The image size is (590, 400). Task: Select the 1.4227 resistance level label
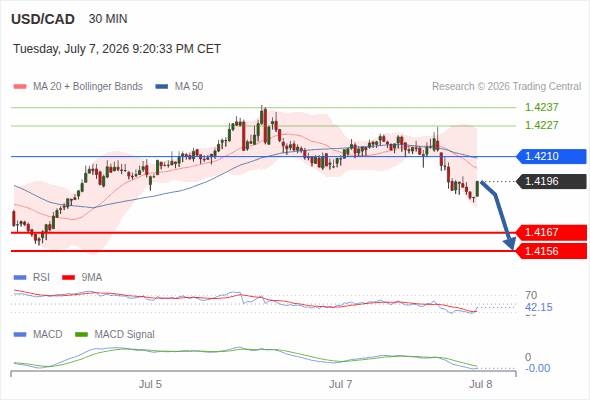click(x=541, y=125)
